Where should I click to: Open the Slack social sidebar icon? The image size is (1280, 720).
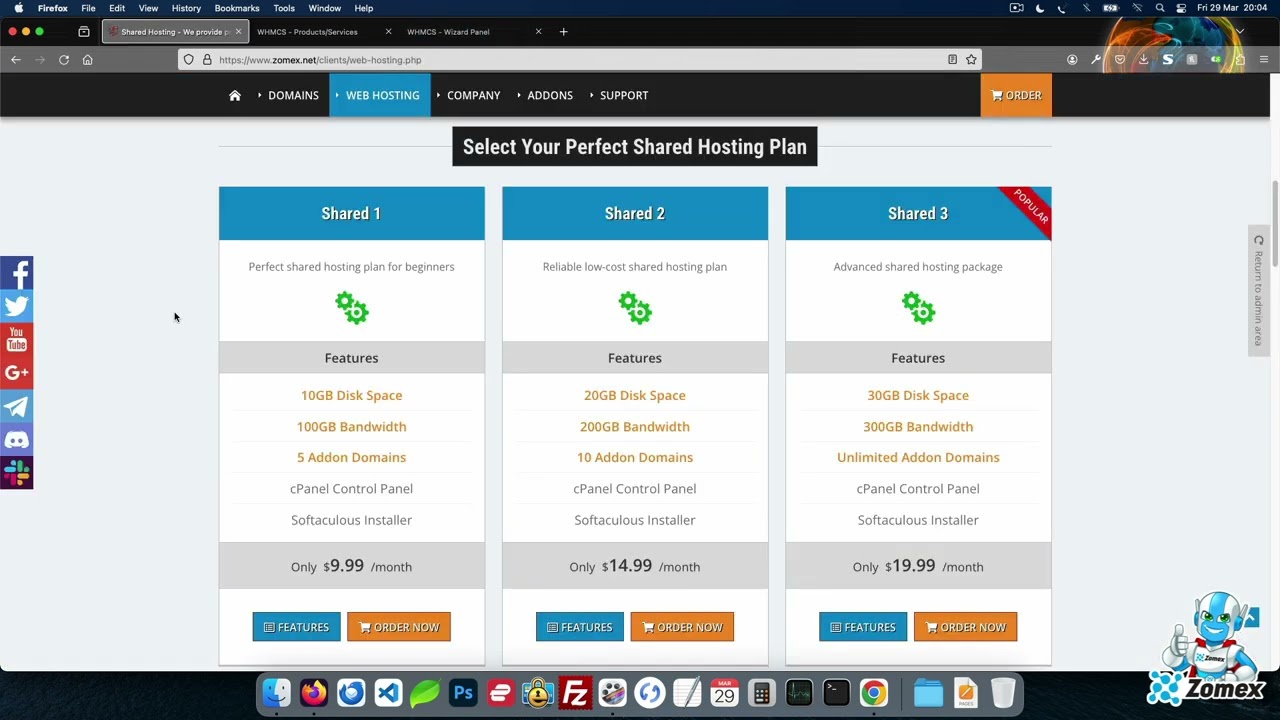(16, 472)
